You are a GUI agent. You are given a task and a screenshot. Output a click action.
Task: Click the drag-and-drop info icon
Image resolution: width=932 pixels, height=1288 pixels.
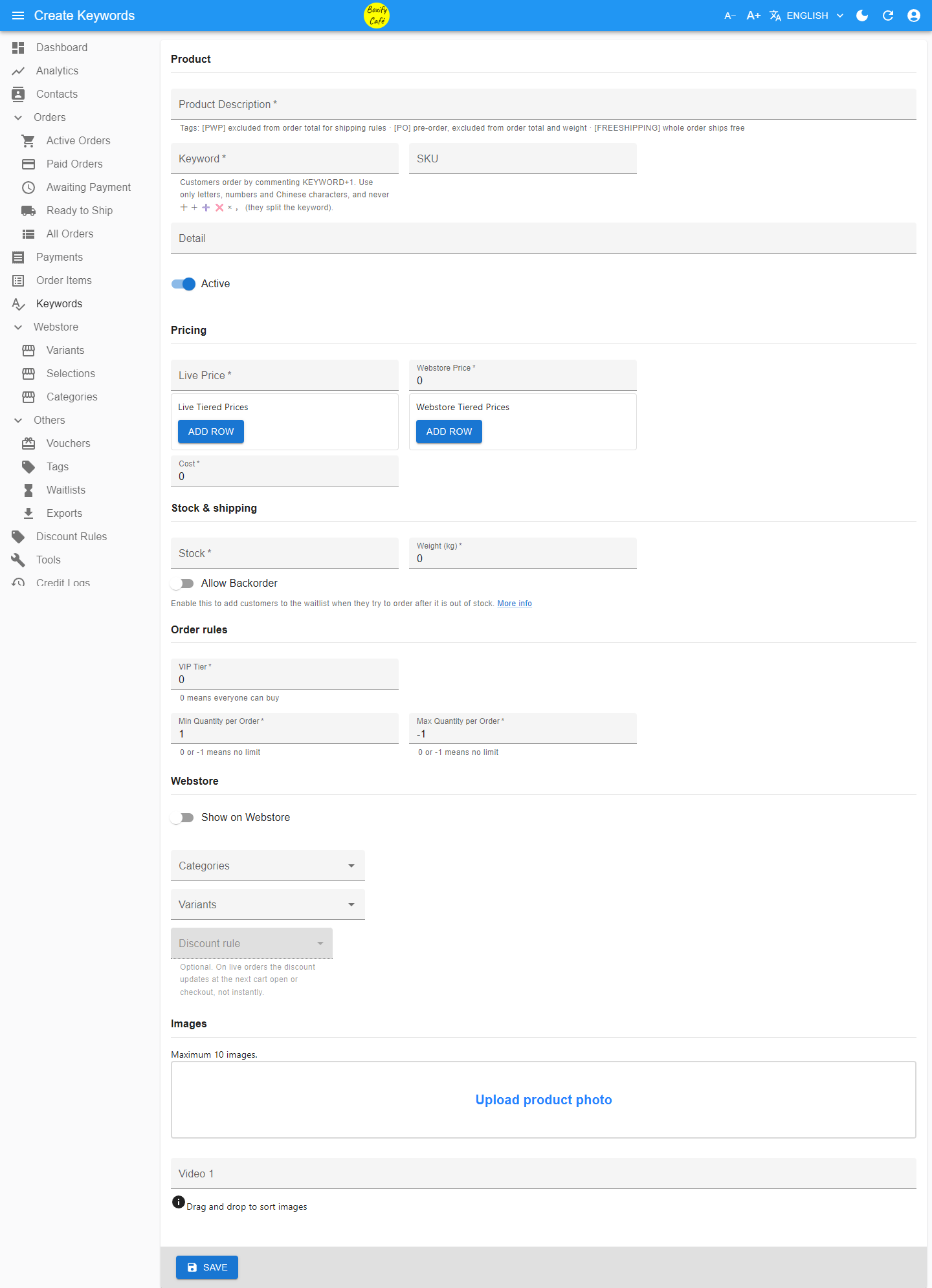coord(179,1202)
